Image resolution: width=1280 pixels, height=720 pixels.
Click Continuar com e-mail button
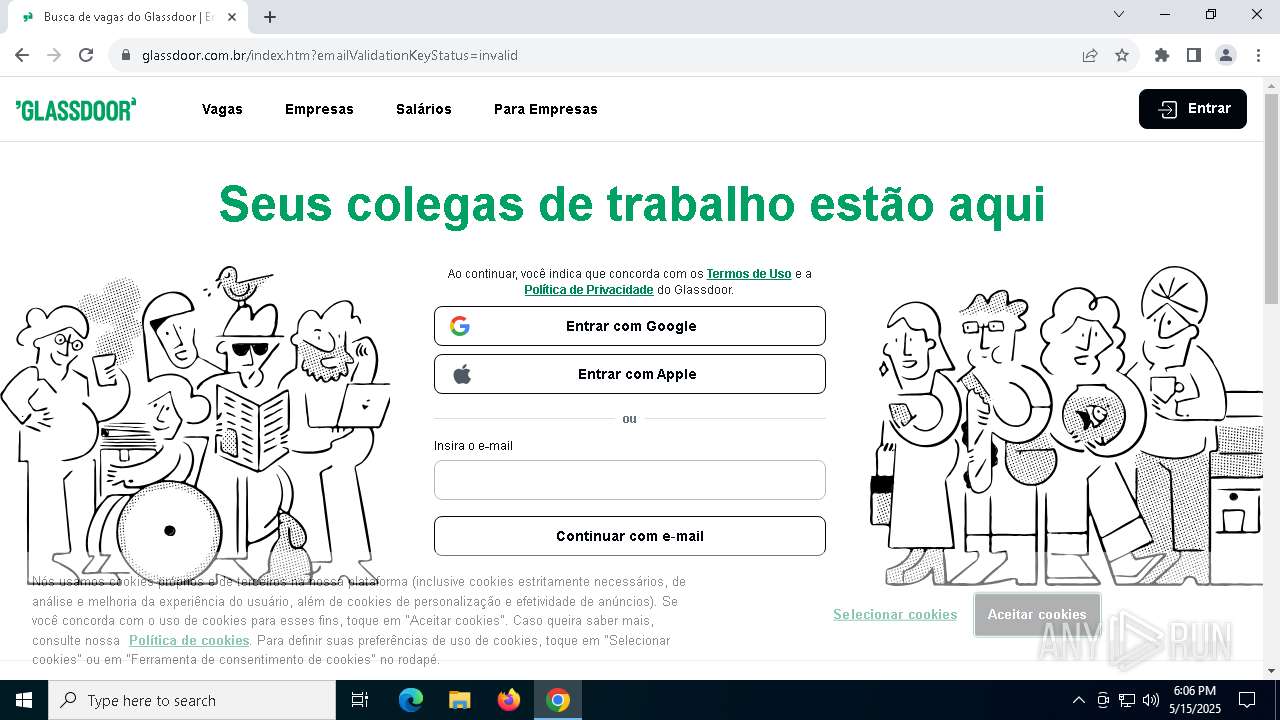(630, 536)
